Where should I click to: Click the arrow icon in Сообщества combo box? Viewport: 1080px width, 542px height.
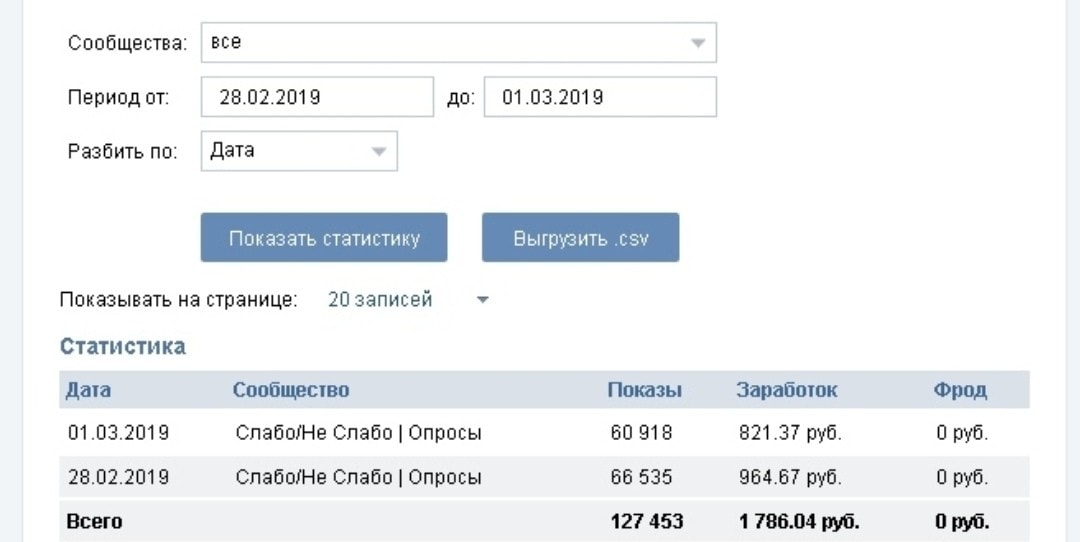pyautogui.click(x=698, y=43)
